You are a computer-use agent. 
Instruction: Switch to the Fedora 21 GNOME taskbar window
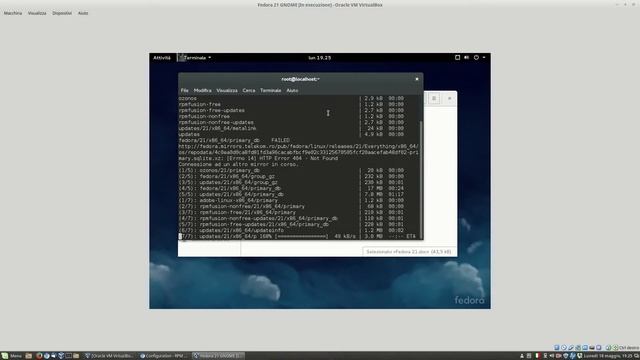(218, 356)
